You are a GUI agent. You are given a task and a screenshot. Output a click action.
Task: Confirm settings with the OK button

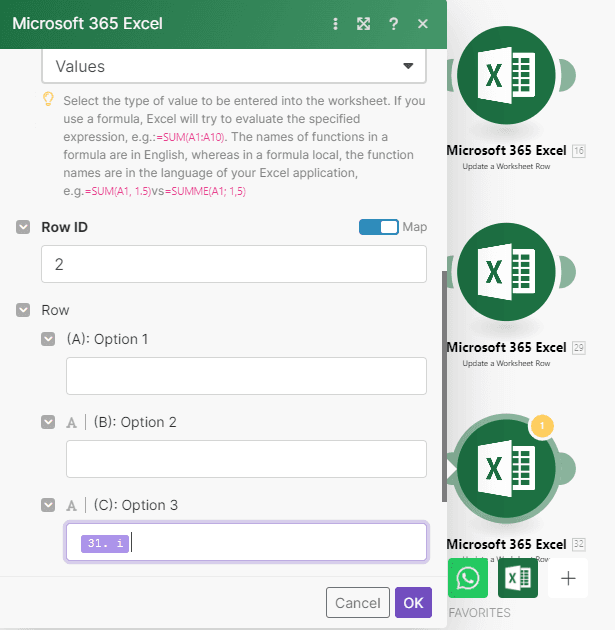[413, 603]
